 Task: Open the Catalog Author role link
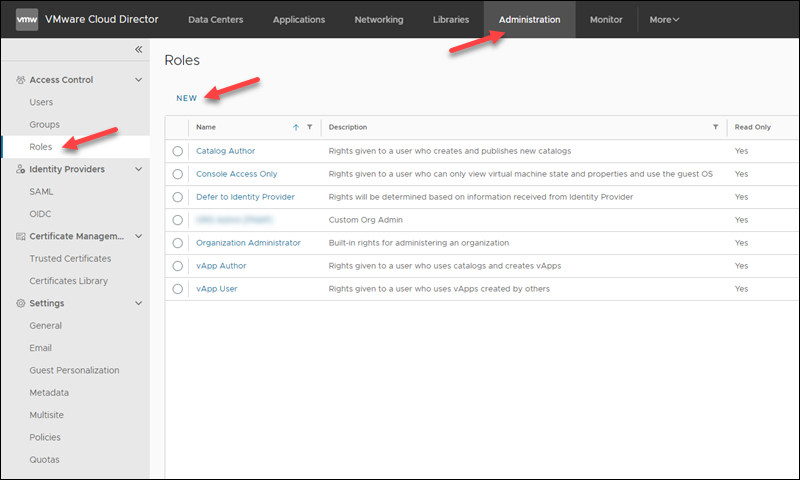tap(225, 151)
